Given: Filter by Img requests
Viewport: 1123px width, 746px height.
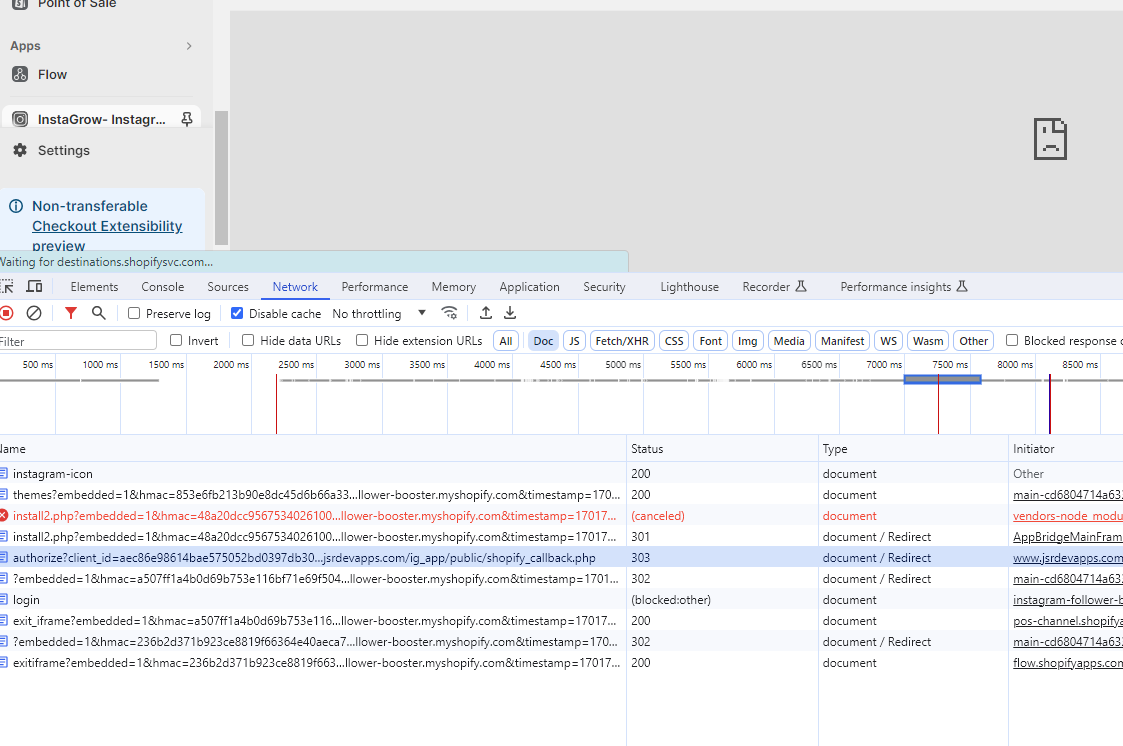Looking at the screenshot, I should [747, 341].
